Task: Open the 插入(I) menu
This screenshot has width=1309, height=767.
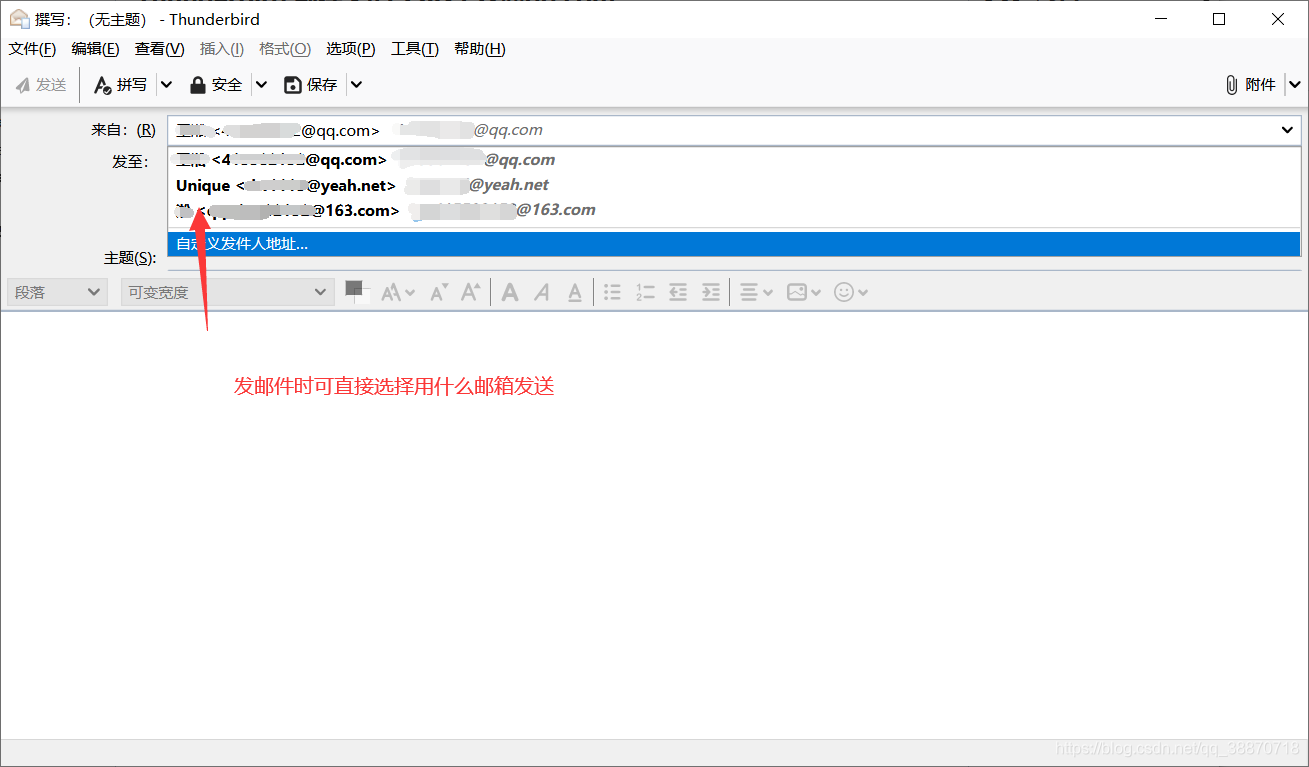Action: 222,49
